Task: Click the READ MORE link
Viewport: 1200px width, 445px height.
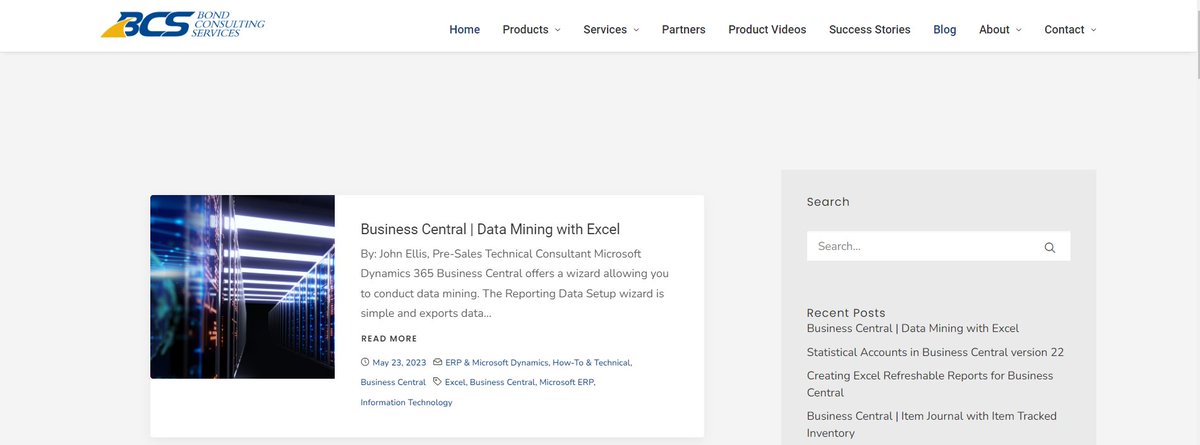Action: [x=389, y=339]
